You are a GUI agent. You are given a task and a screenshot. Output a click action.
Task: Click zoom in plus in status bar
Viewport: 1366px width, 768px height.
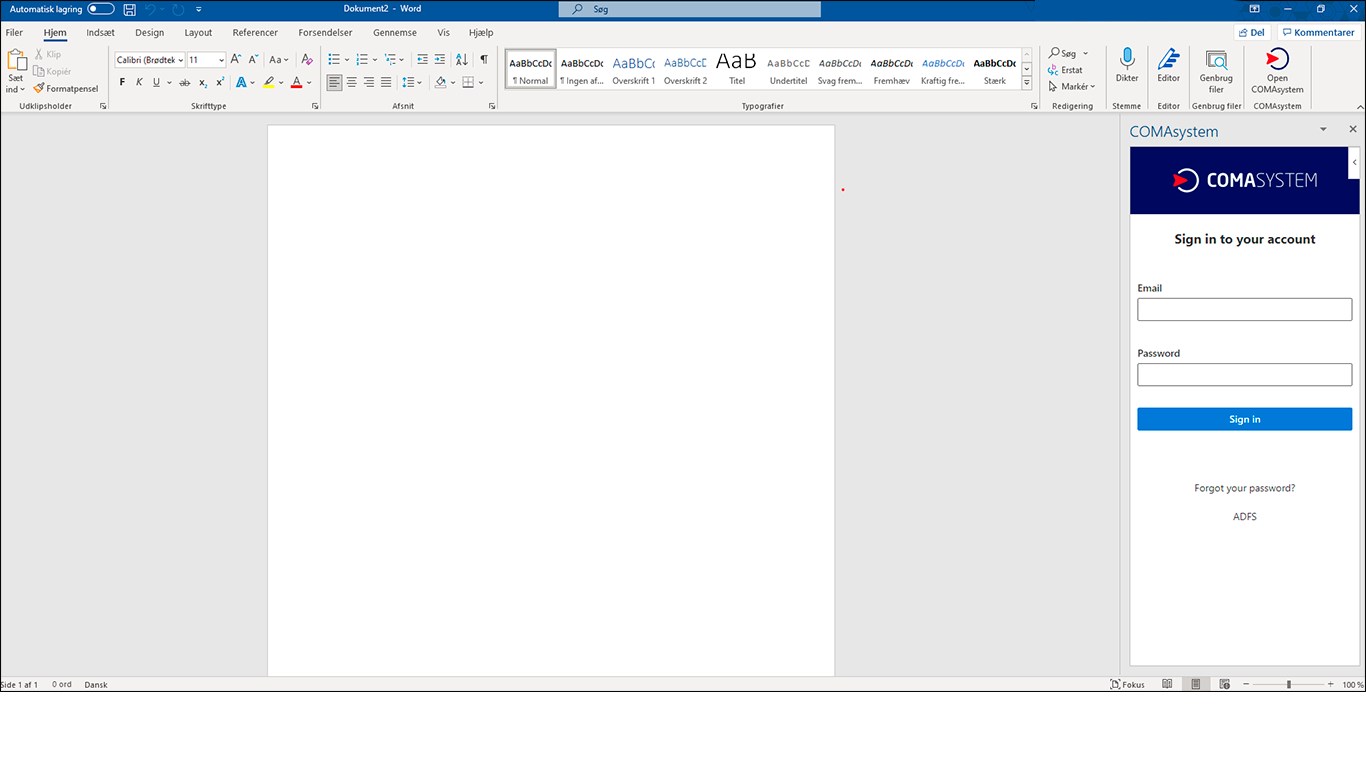tap(1330, 684)
